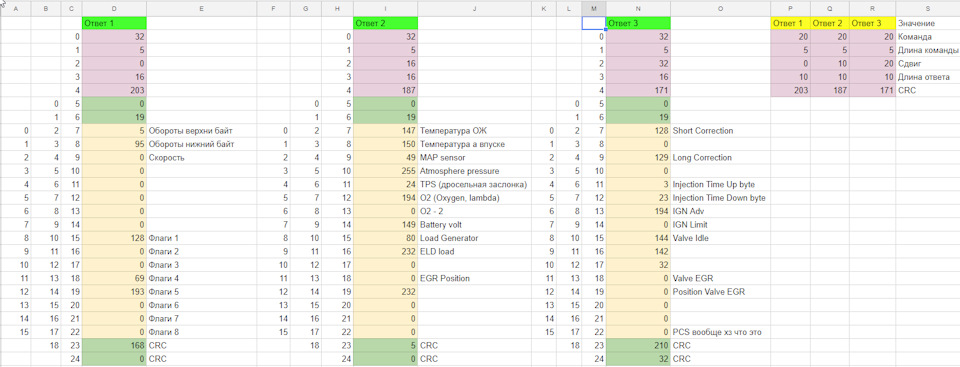Select the "Battery volt" cell
Image resolution: width=960 pixels, height=367 pixels.
475,225
